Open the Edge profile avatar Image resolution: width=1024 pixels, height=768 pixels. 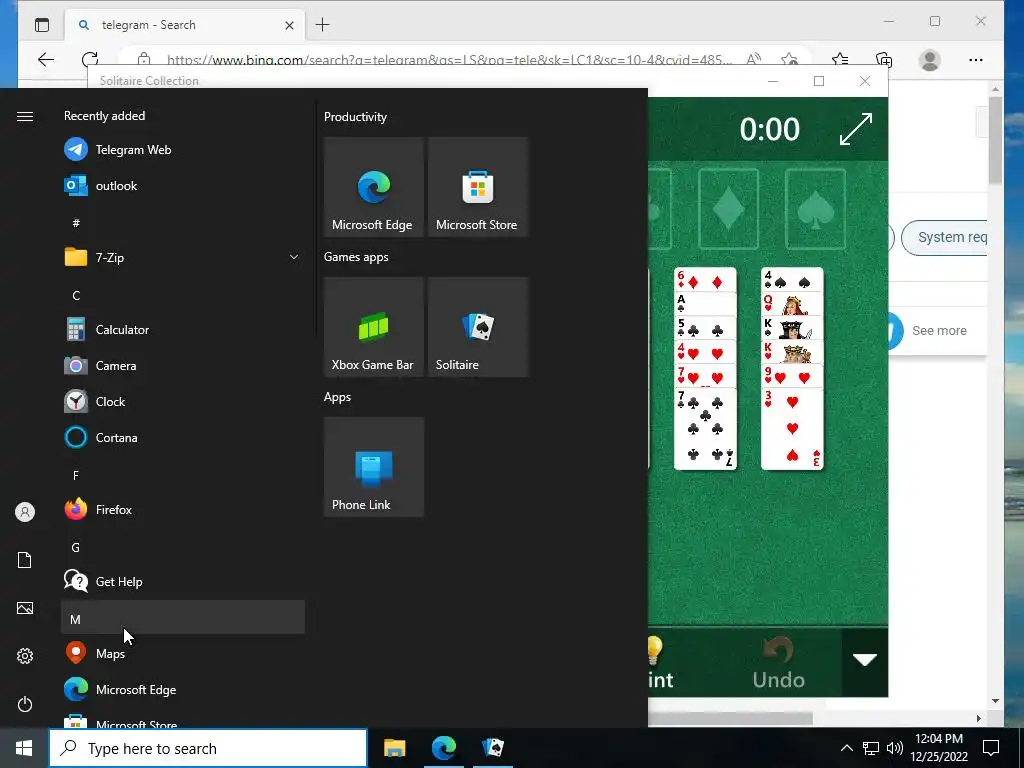point(929,60)
